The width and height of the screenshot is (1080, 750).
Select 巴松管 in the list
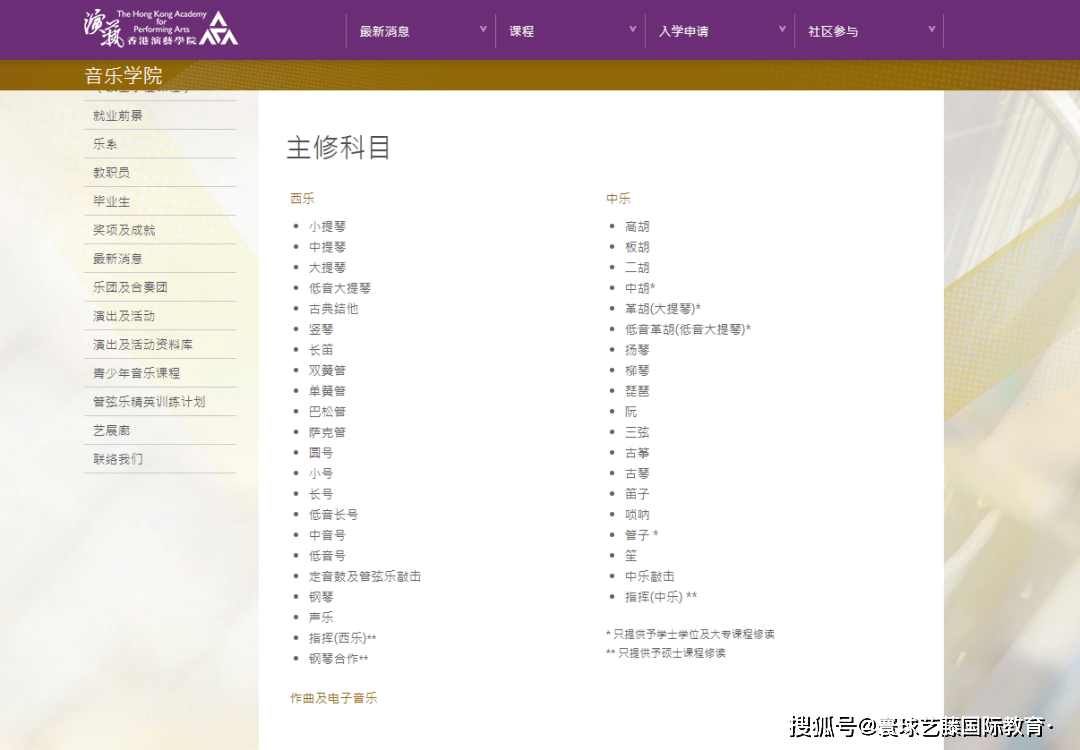point(327,412)
